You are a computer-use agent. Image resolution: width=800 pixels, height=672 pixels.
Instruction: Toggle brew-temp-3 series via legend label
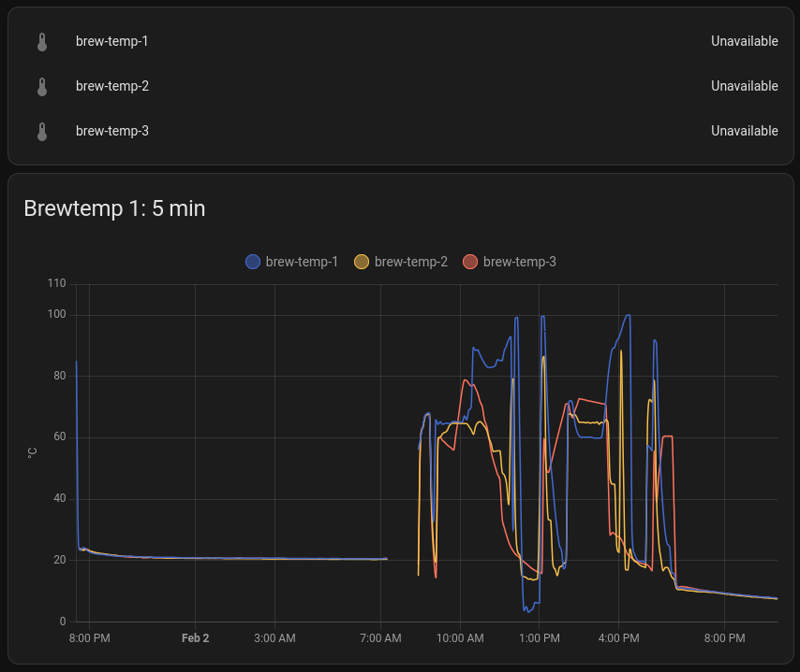(519, 262)
